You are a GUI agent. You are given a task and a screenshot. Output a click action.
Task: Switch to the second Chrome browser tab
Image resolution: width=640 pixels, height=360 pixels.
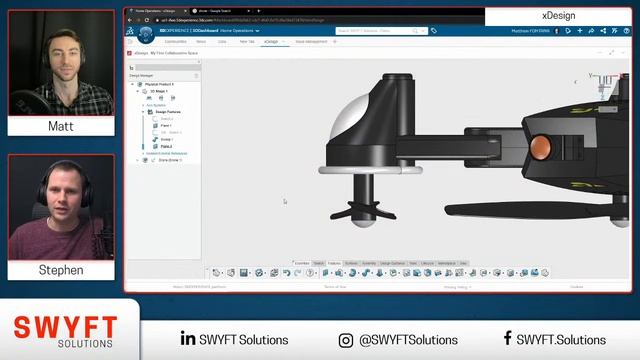click(x=220, y=11)
